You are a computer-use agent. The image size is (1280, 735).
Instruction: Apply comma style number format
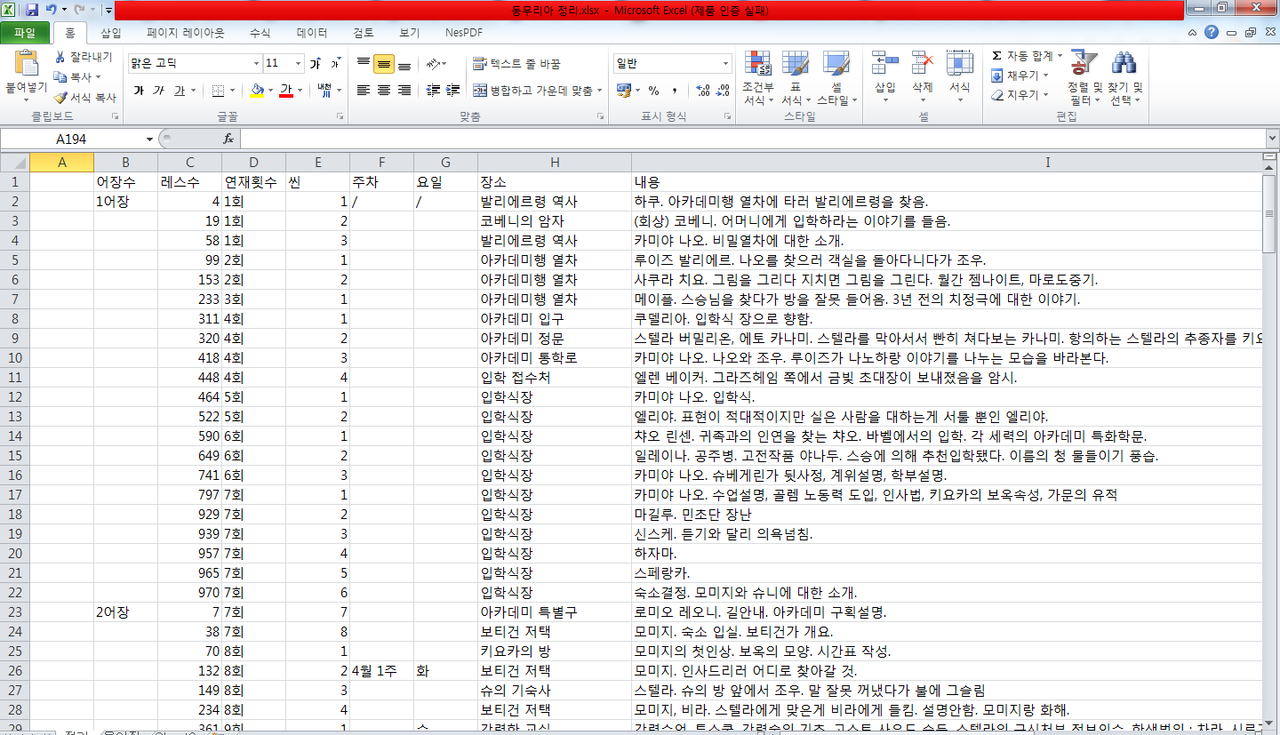point(673,90)
